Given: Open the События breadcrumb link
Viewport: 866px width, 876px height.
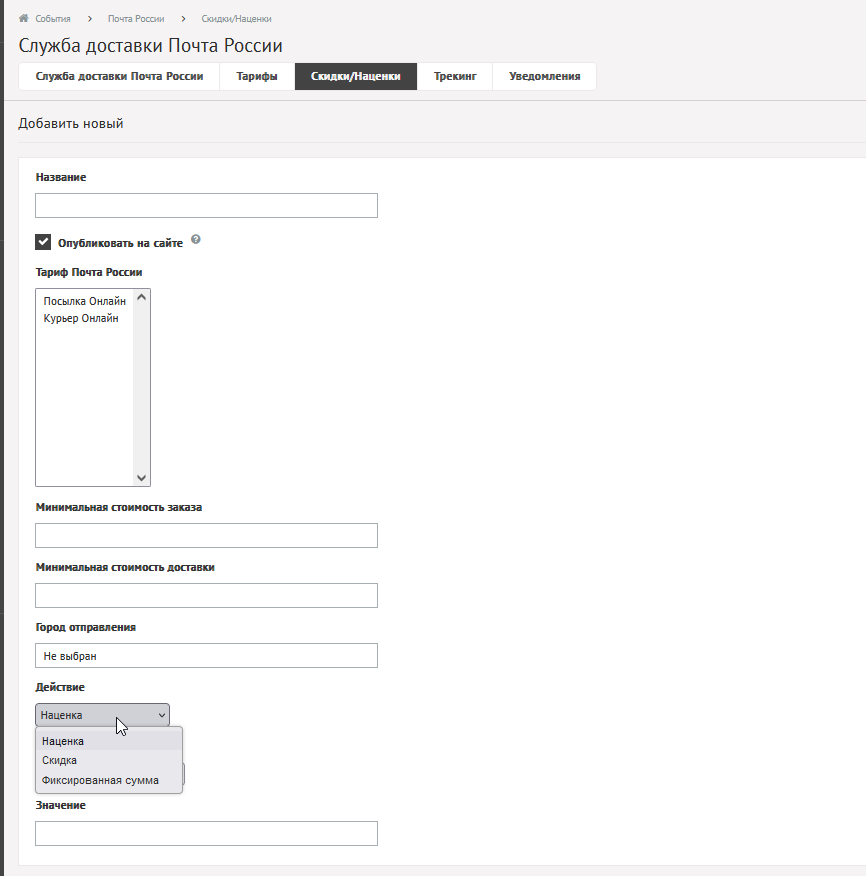Looking at the screenshot, I should [53, 19].
